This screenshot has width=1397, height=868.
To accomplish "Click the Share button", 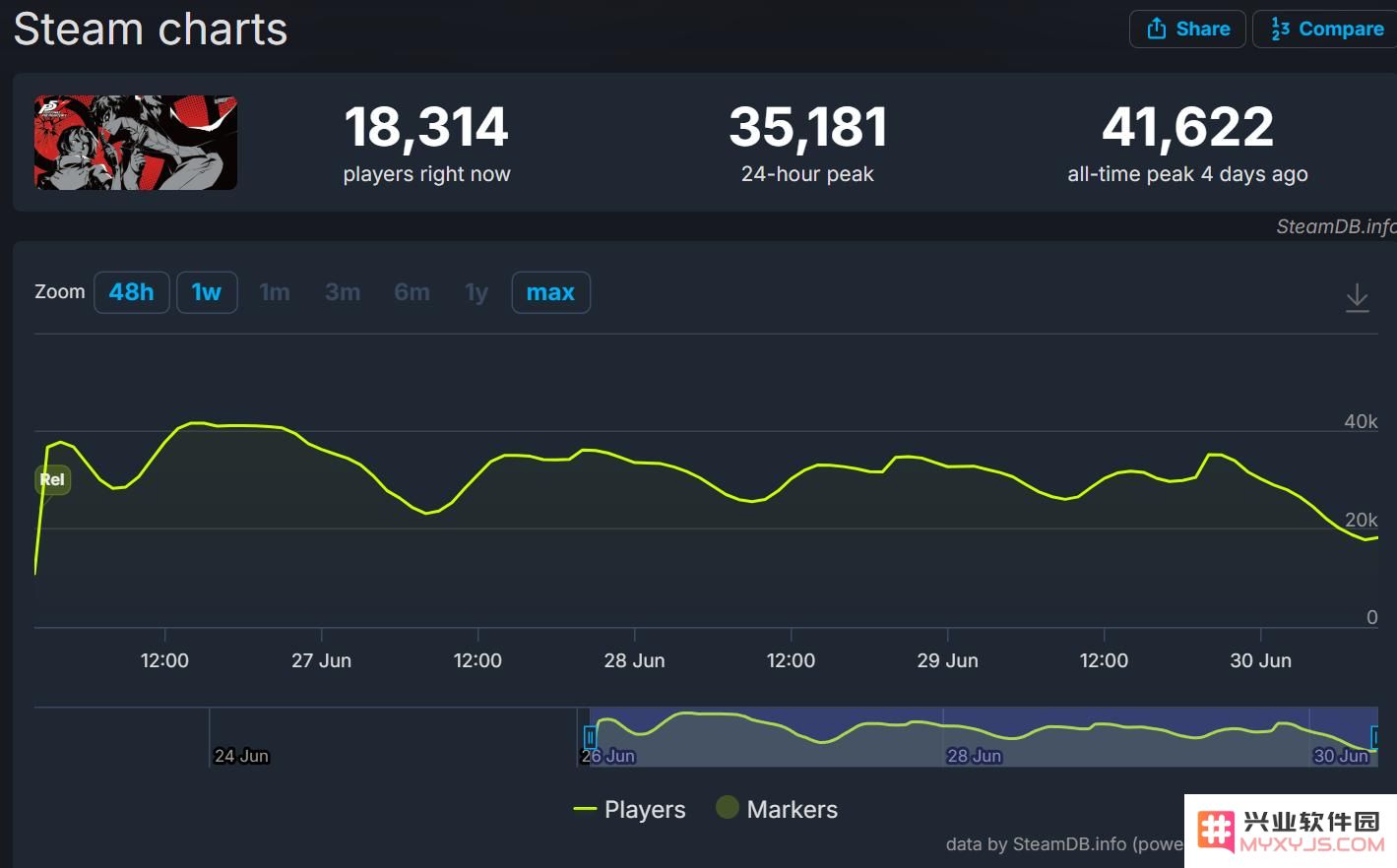I will pyautogui.click(x=1187, y=29).
